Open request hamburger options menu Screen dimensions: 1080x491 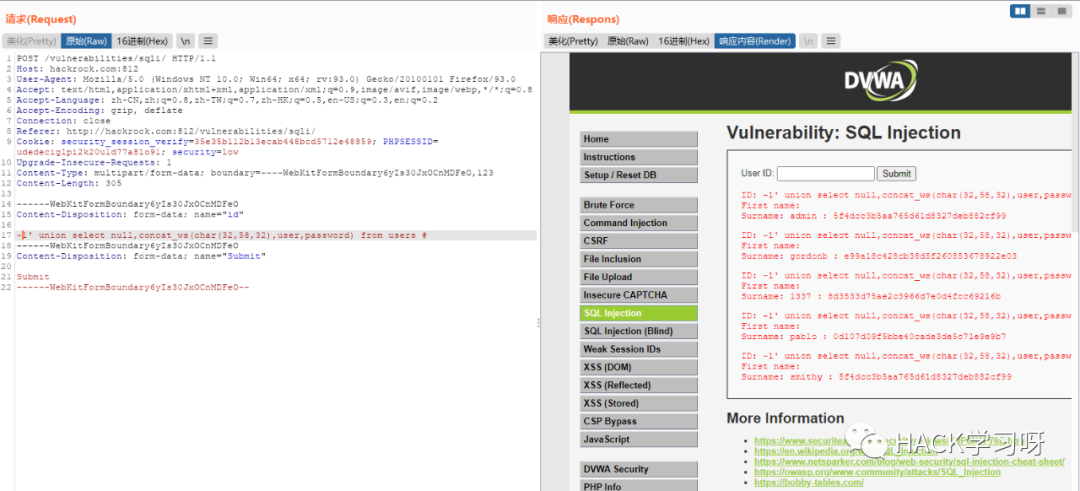point(209,41)
